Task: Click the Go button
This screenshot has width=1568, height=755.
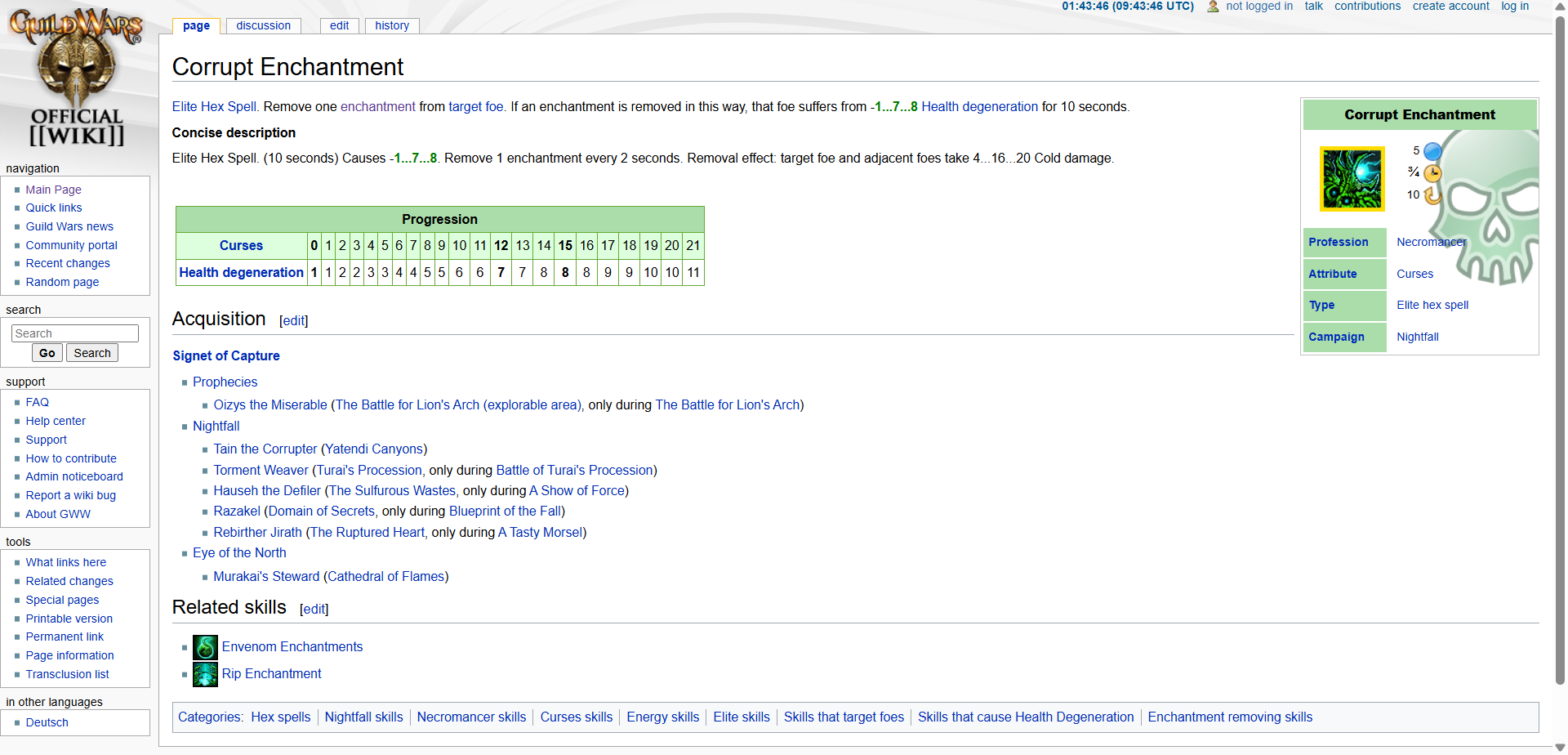Action: (47, 353)
